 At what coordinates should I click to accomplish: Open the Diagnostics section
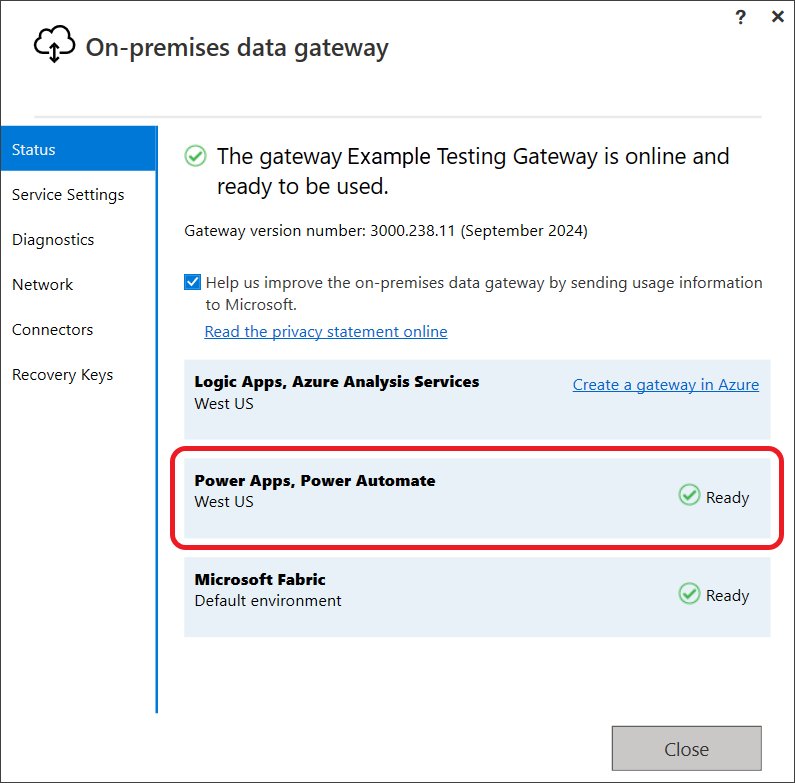[53, 240]
